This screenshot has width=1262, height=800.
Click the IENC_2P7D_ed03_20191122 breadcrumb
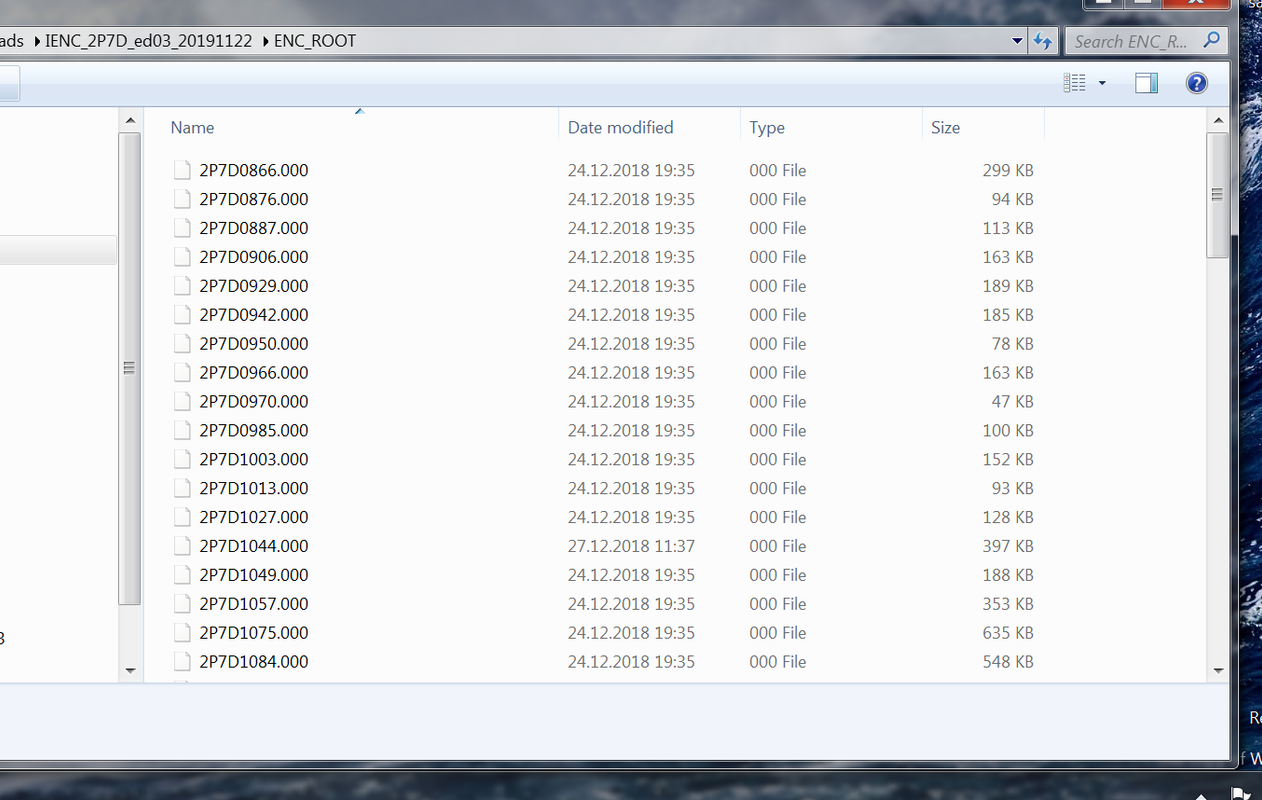pos(151,41)
